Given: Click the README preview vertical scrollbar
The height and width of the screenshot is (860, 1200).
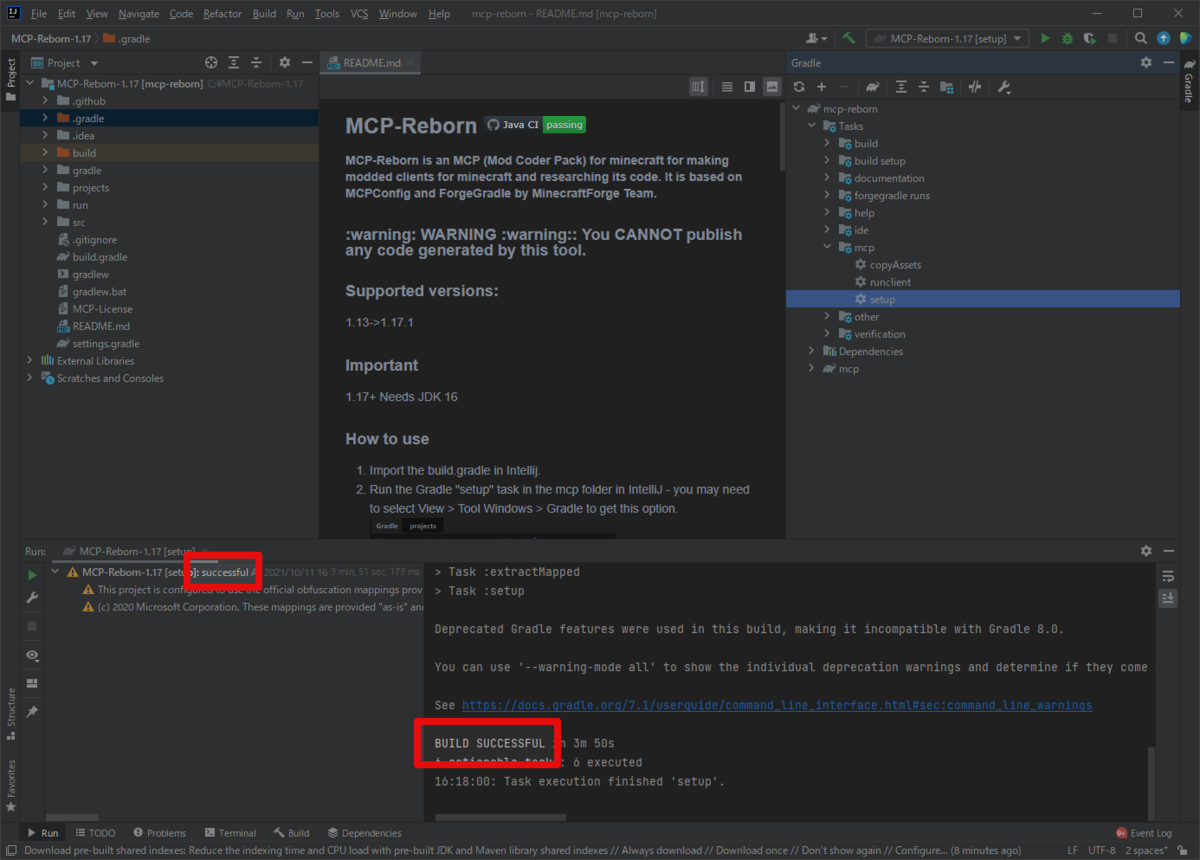Looking at the screenshot, I should 781,135.
